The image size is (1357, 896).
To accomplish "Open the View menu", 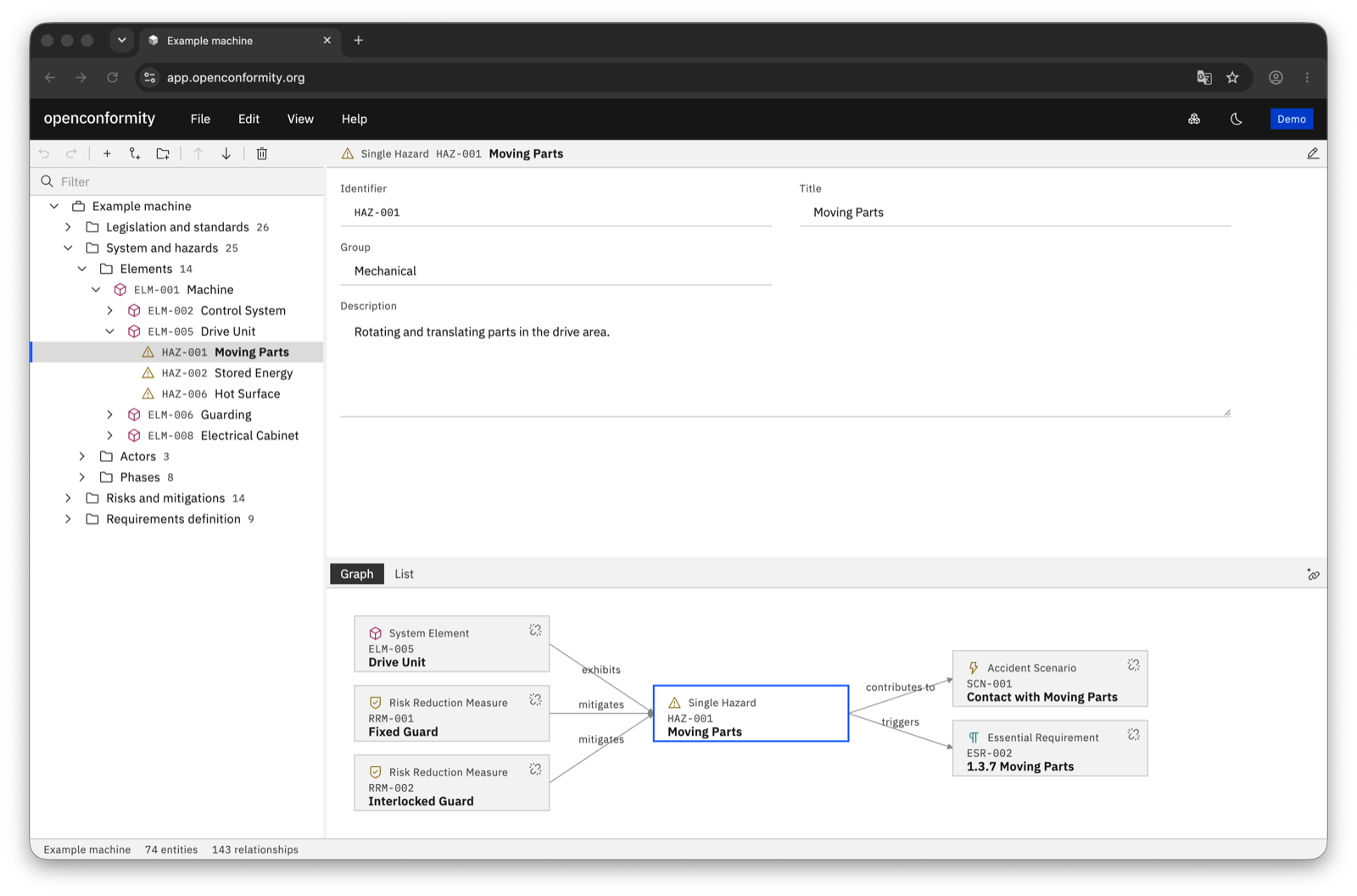I will click(x=300, y=119).
